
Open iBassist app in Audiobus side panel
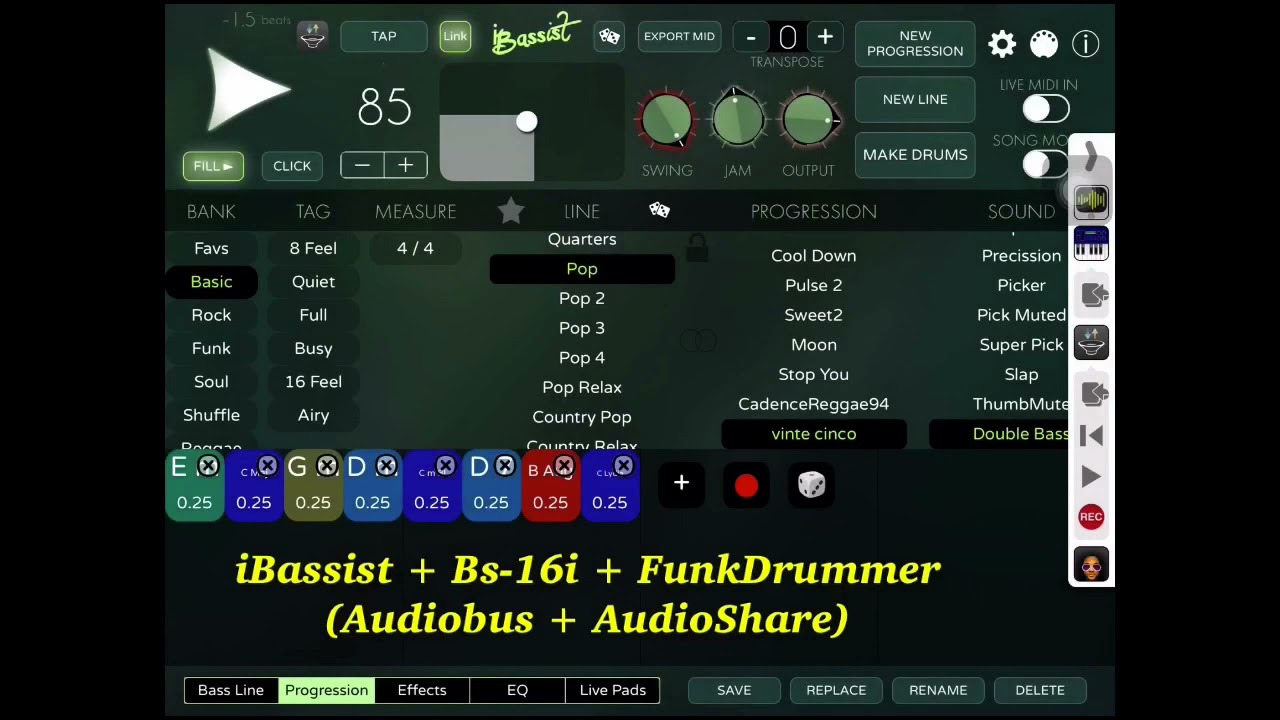click(1091, 201)
